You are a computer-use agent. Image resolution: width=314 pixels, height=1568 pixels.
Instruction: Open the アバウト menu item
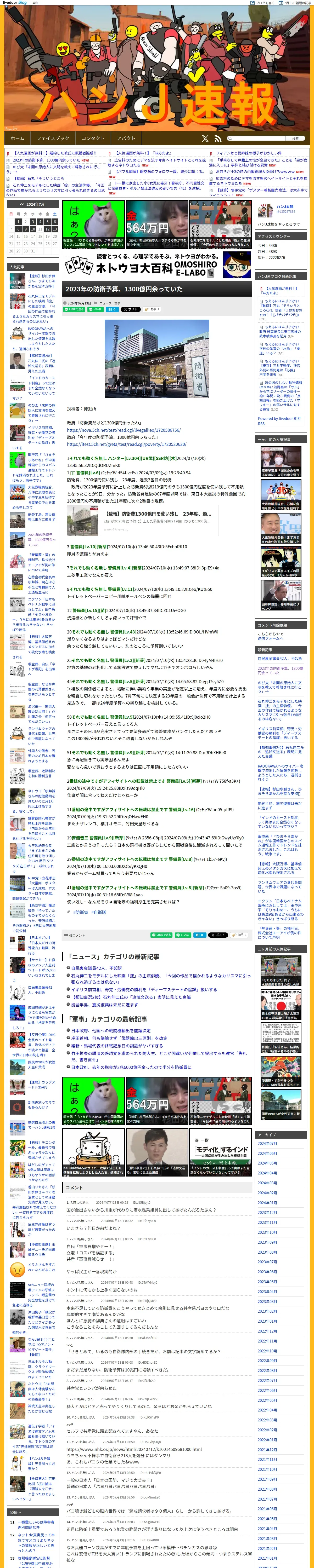point(126,138)
